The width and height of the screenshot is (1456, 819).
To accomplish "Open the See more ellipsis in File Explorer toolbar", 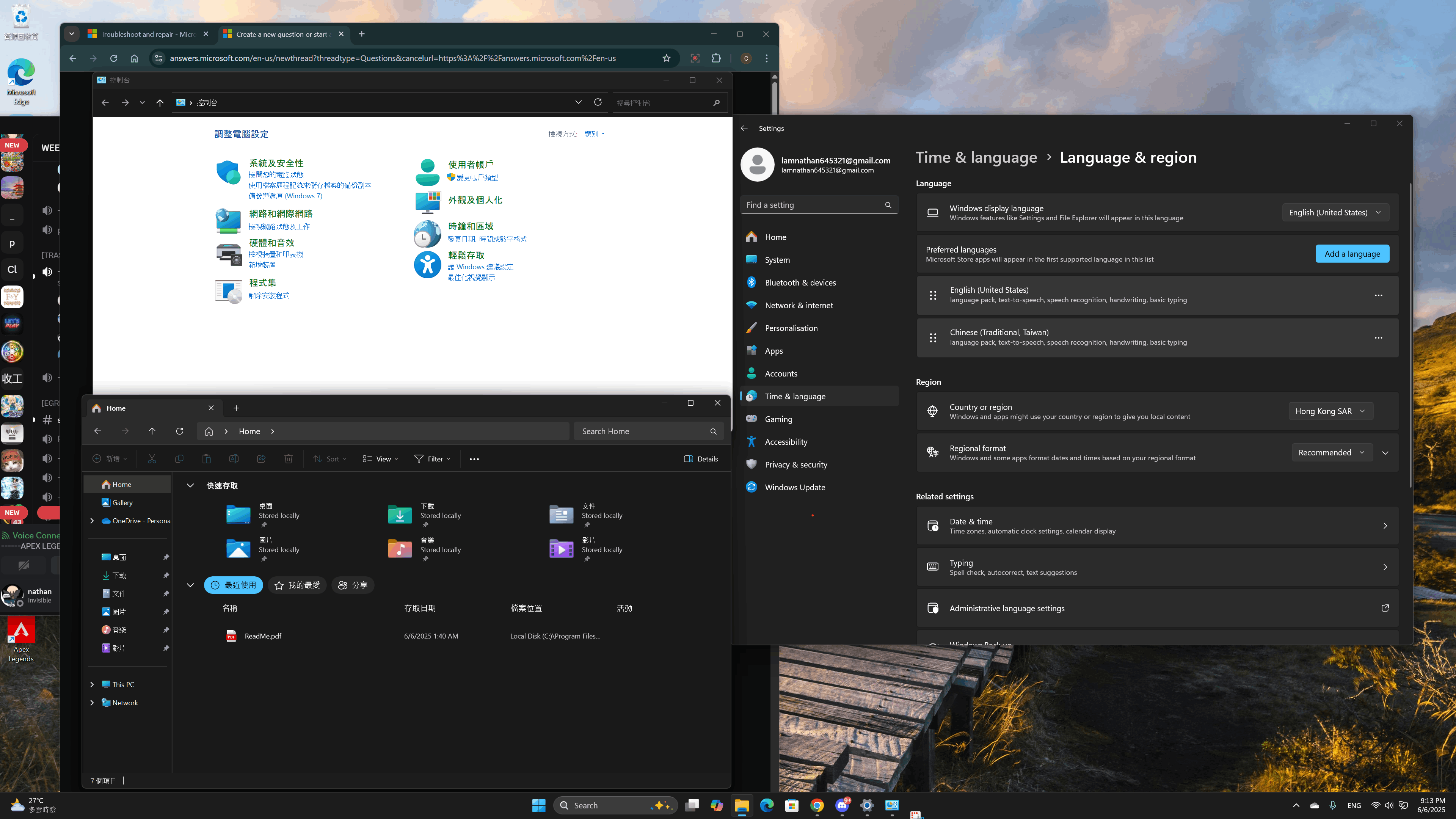I will (x=474, y=459).
